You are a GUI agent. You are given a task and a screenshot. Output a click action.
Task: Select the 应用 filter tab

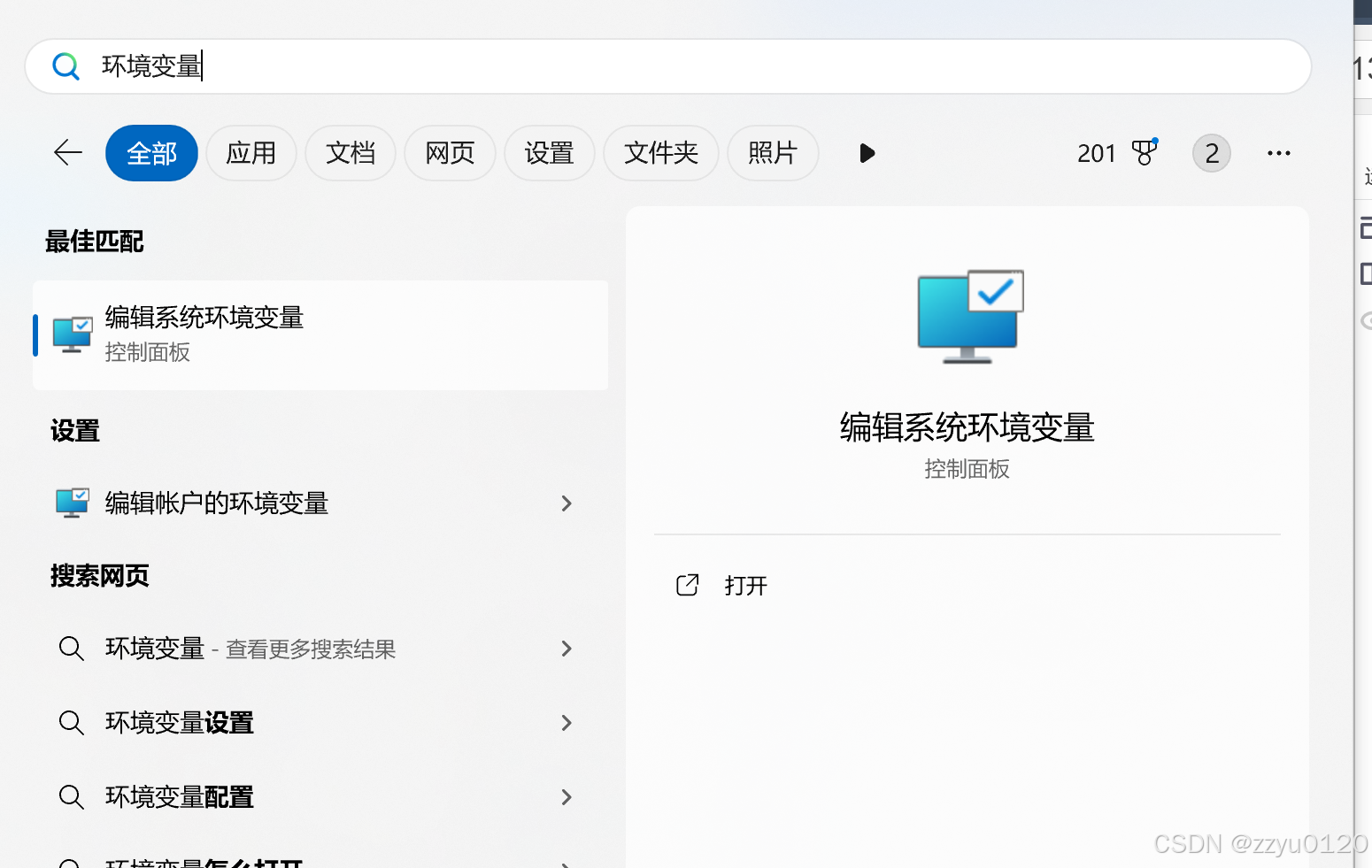coord(251,153)
